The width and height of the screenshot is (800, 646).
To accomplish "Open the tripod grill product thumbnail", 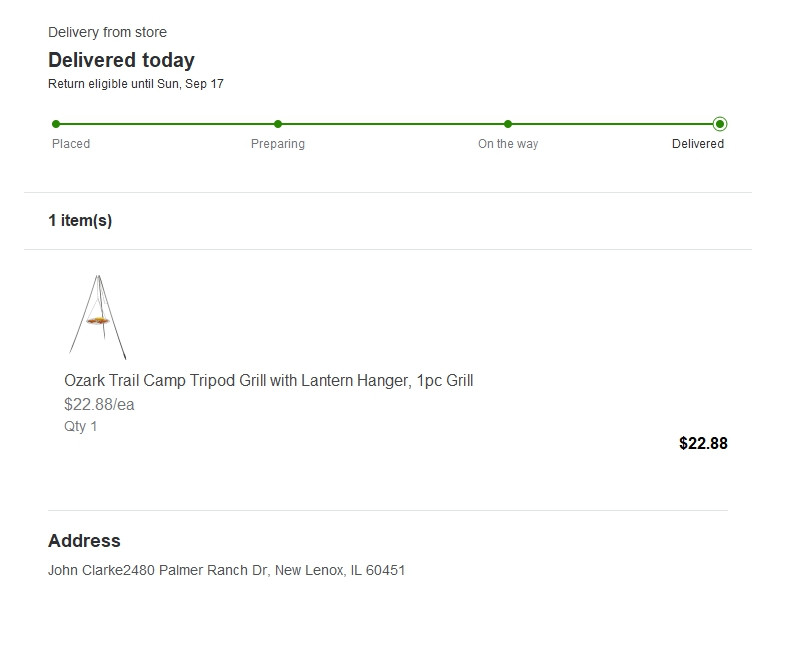I will (x=98, y=317).
